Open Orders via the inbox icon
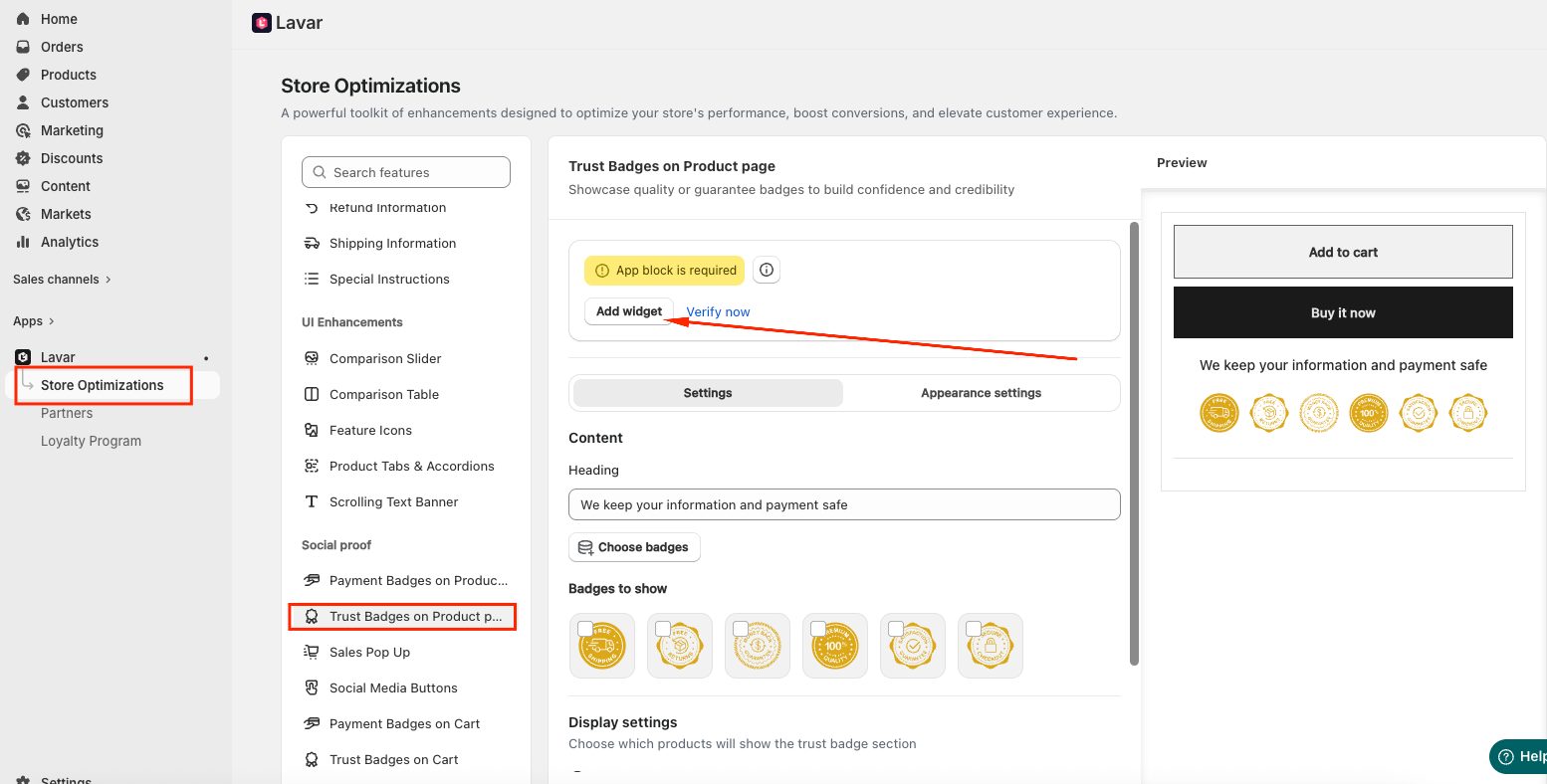 click(x=23, y=47)
